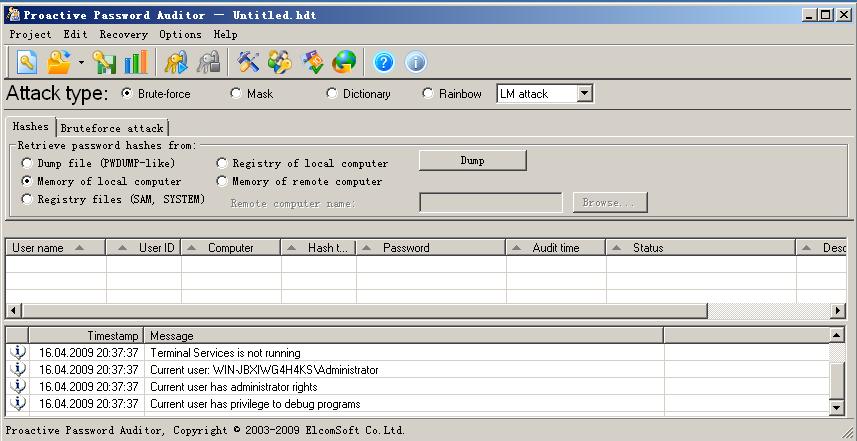This screenshot has width=857, height=441.
Task: Sort by Hash type column header
Action: pos(319,248)
